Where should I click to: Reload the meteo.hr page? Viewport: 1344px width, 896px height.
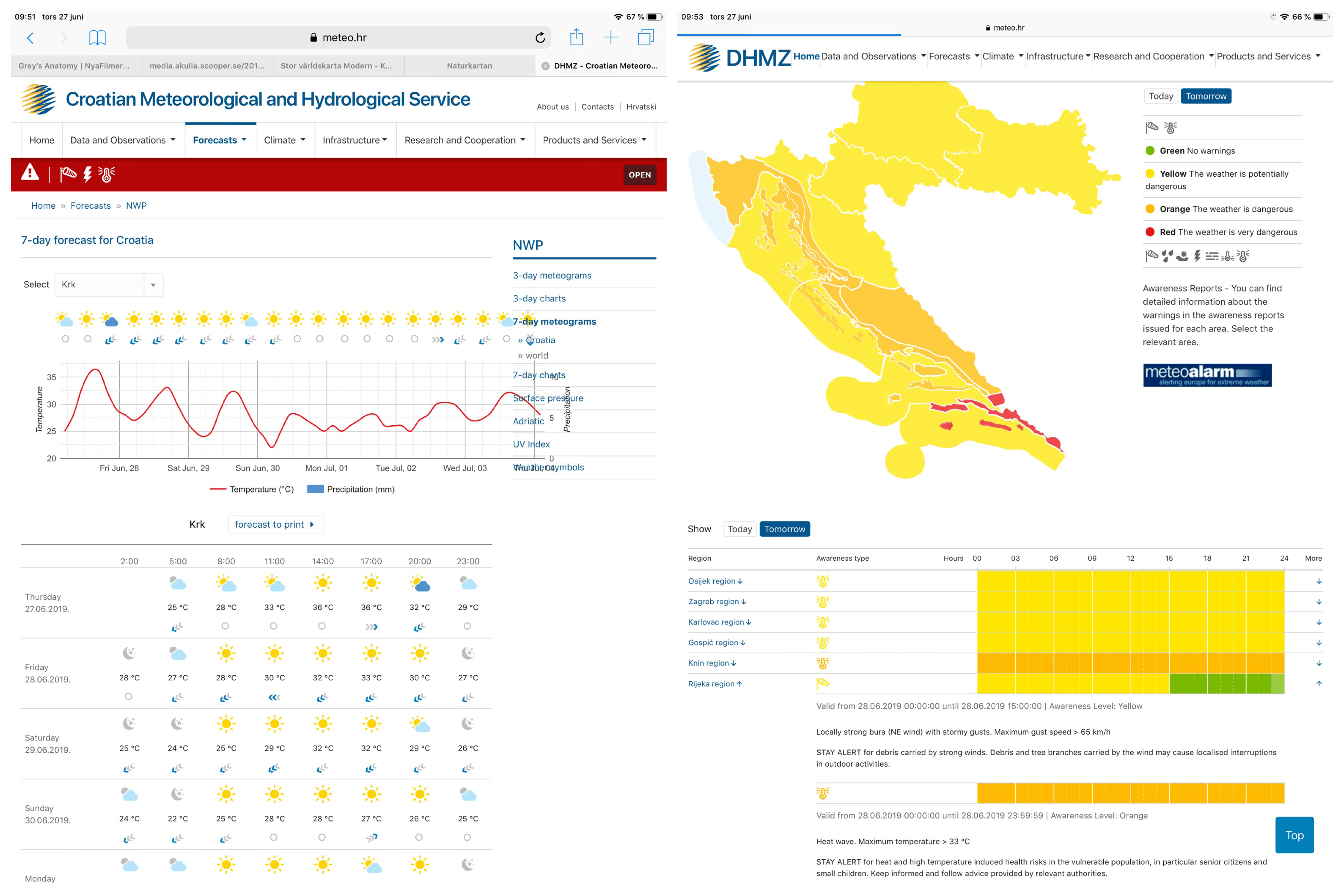[x=540, y=38]
